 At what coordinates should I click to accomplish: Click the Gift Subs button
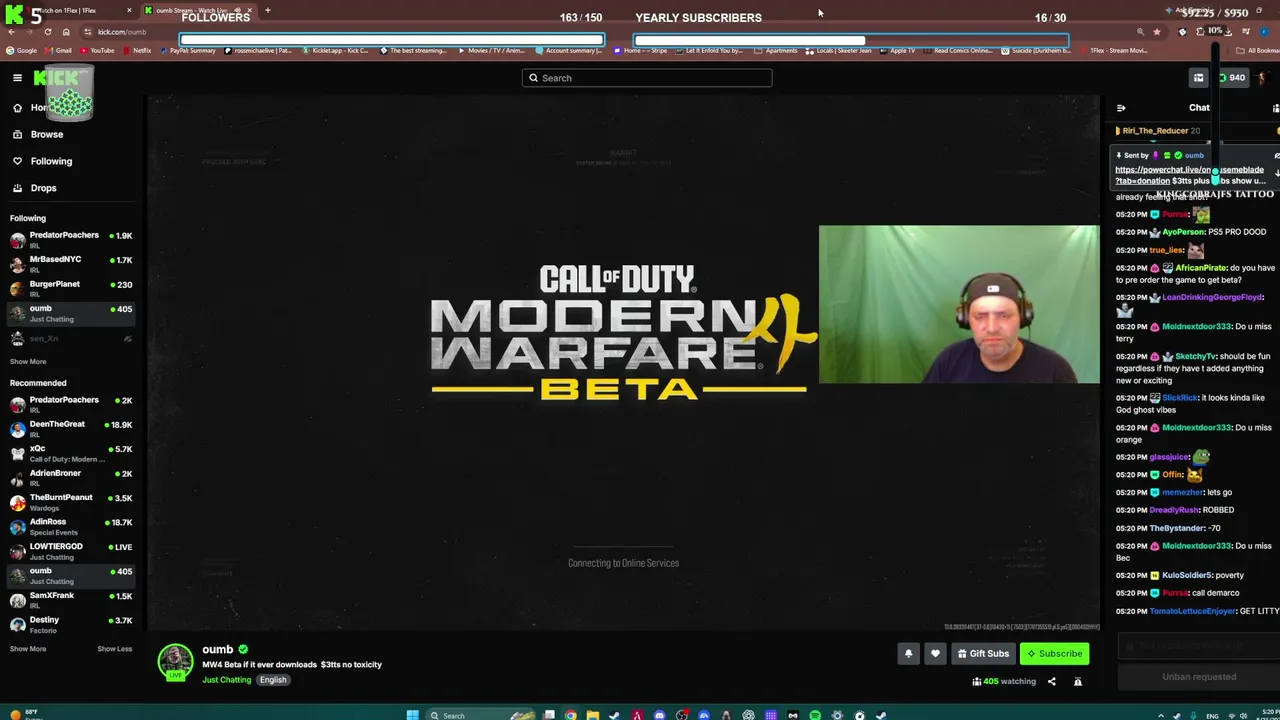(983, 654)
